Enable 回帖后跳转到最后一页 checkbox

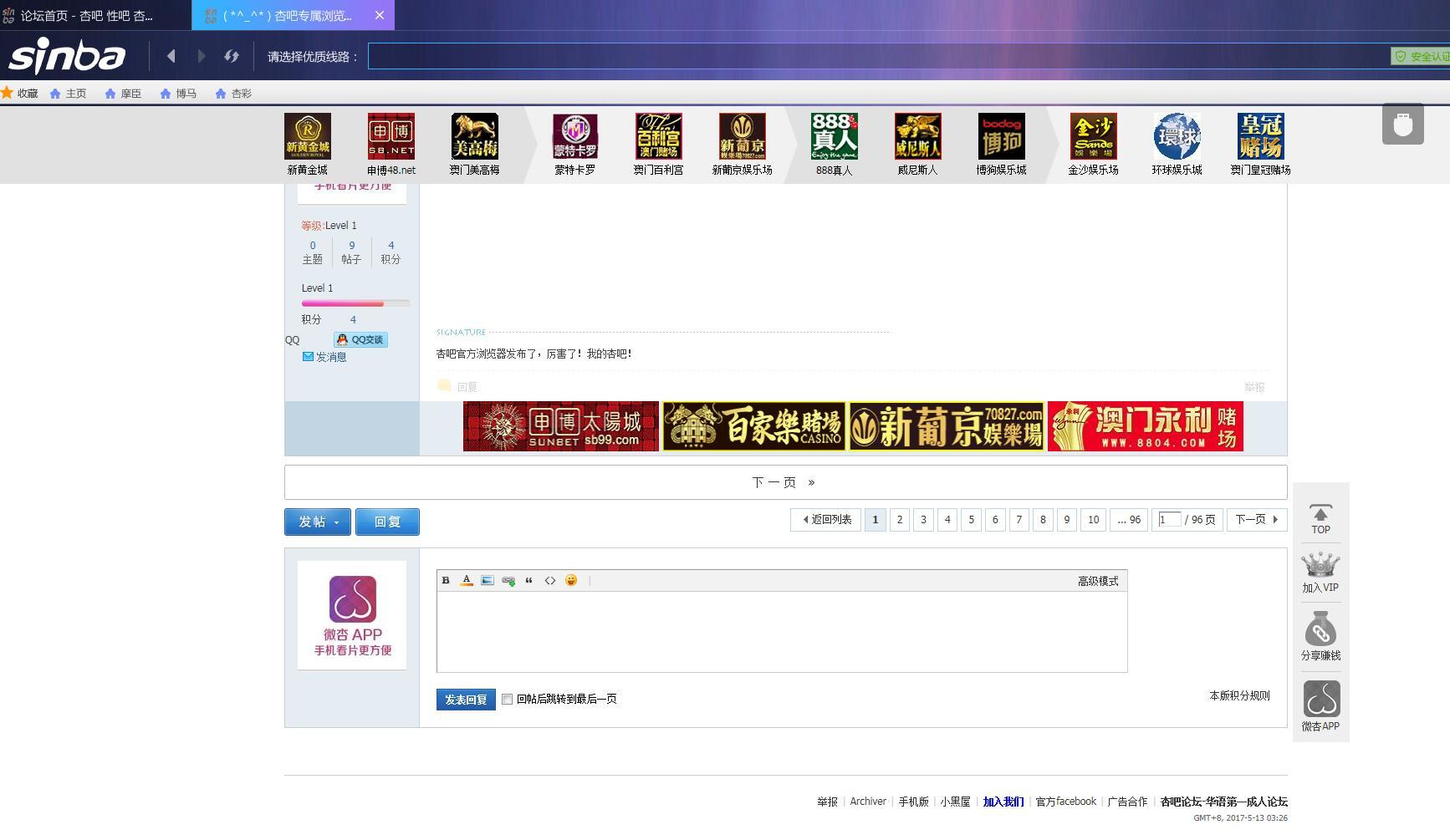pyautogui.click(x=507, y=699)
